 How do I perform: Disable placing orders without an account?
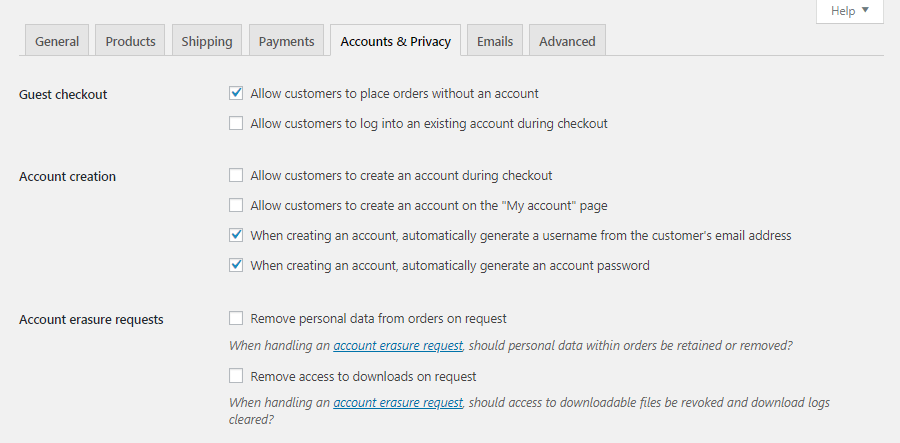pyautogui.click(x=236, y=94)
